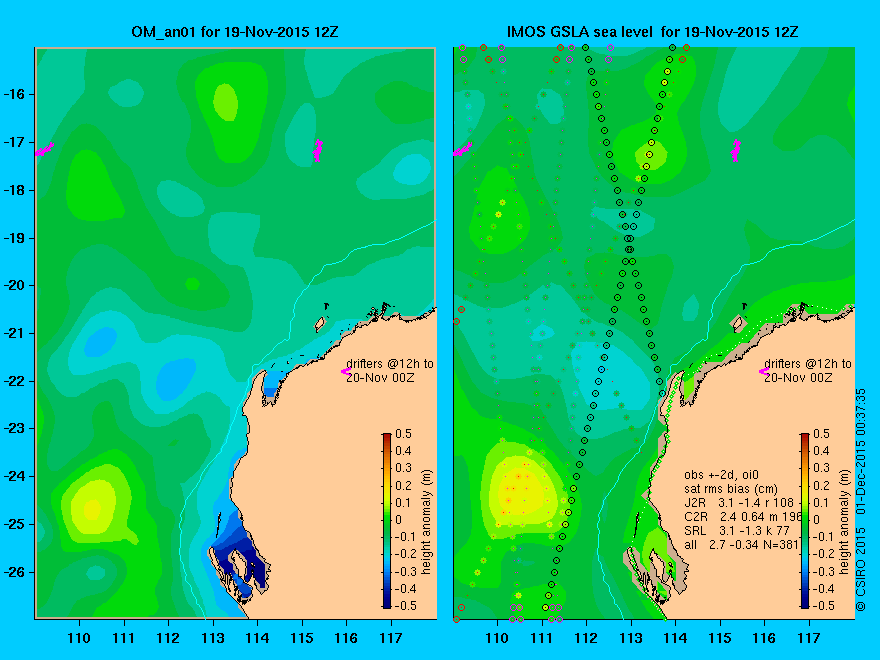Click the '-21' latitude axis label

(14, 333)
